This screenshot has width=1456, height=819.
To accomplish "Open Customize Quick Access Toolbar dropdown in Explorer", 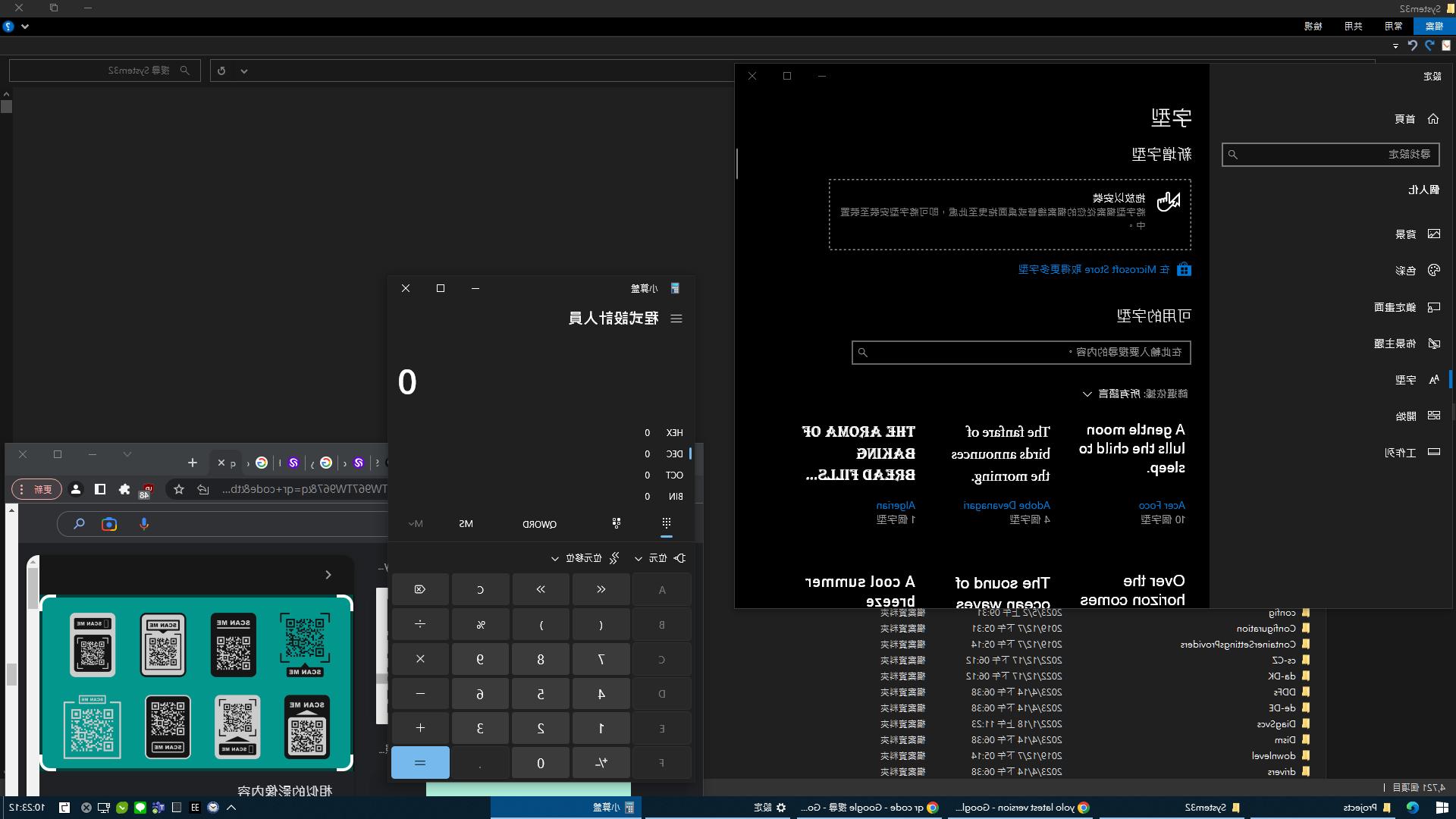I will [x=1395, y=45].
